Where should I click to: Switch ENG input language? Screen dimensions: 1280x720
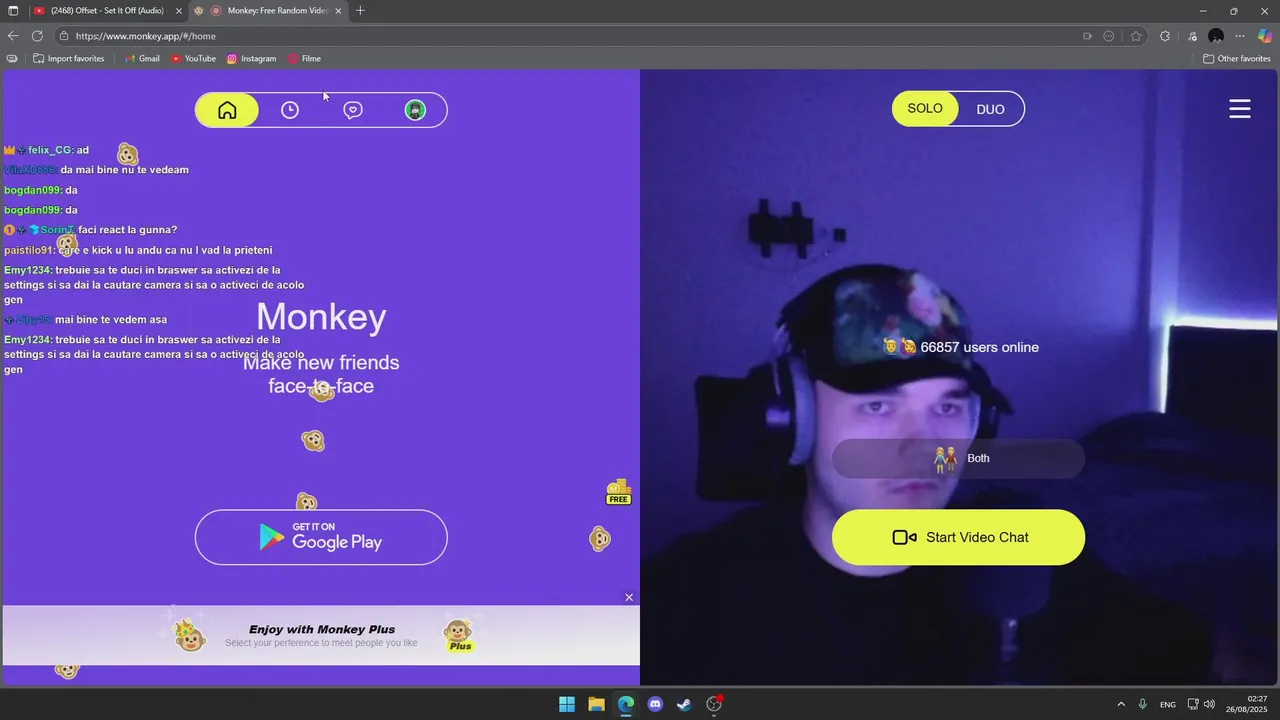point(1168,705)
